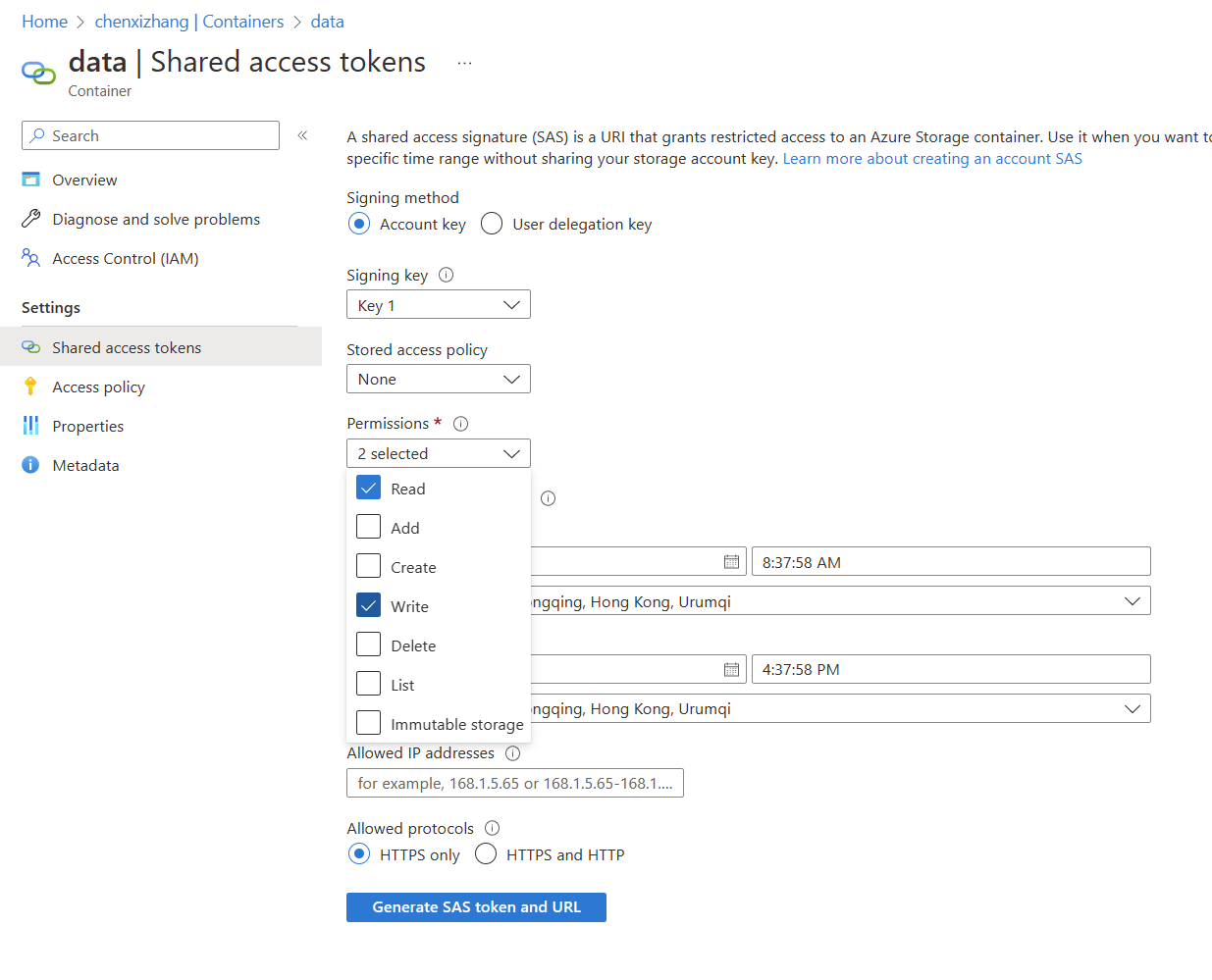Click the data breadcrumb link
The image size is (1212, 980).
click(328, 22)
